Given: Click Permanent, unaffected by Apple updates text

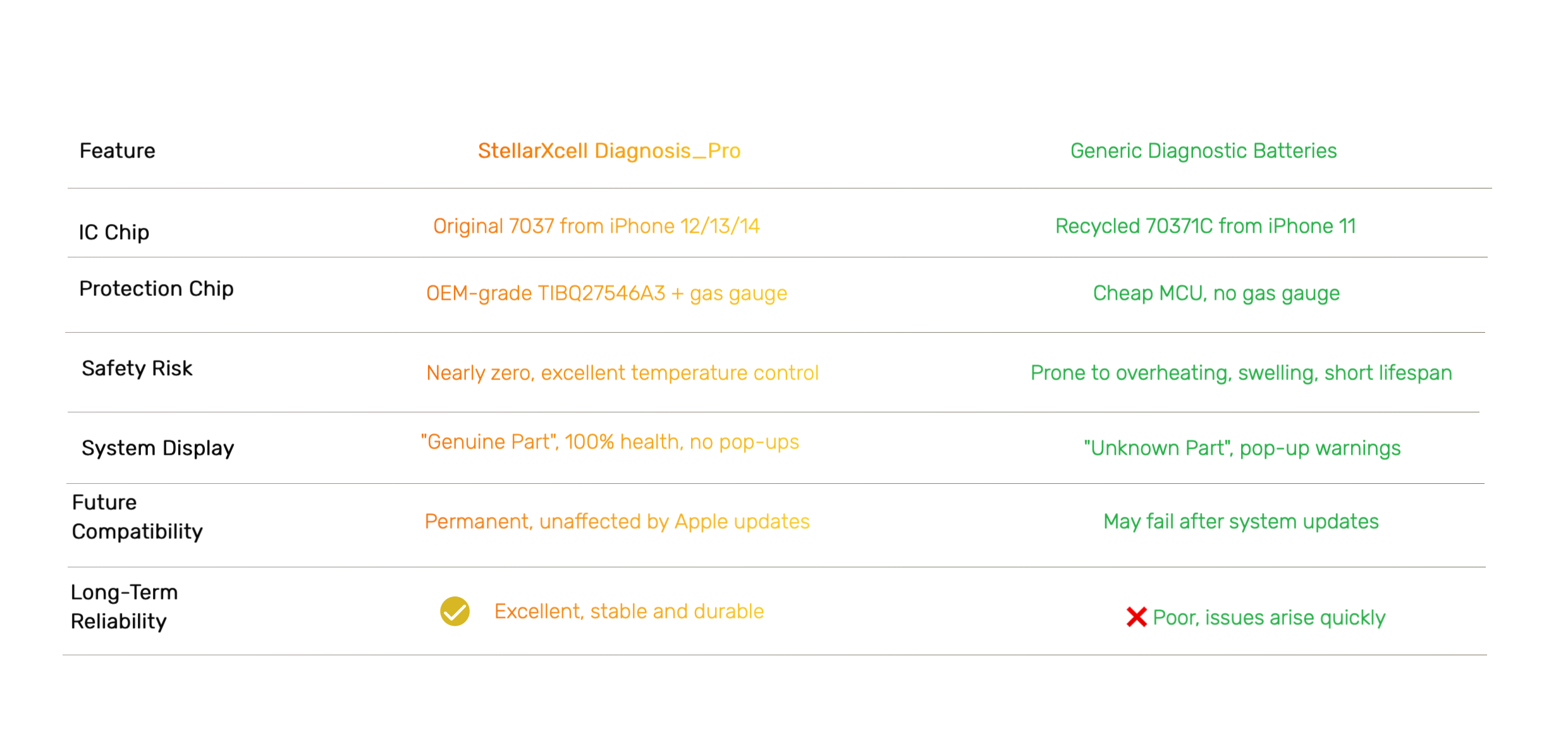Looking at the screenshot, I should (x=616, y=521).
